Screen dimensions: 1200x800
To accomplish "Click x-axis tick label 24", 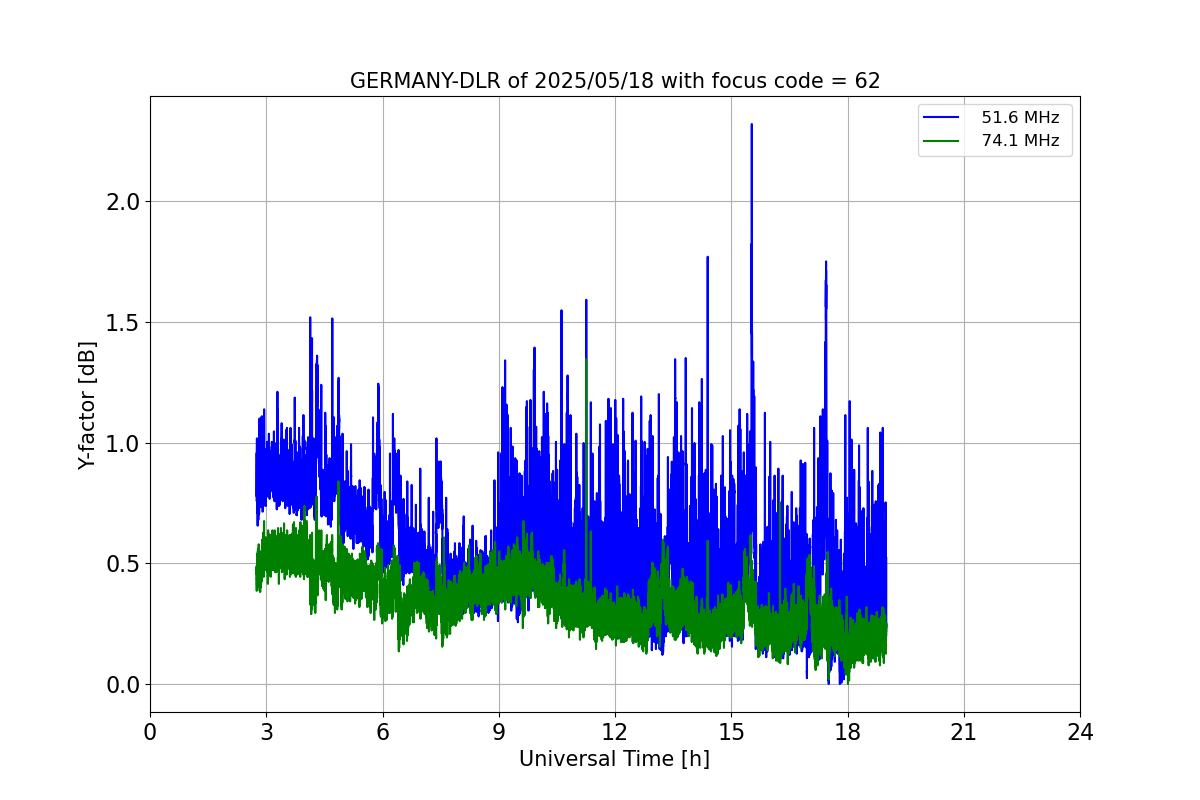I will tap(1080, 732).
